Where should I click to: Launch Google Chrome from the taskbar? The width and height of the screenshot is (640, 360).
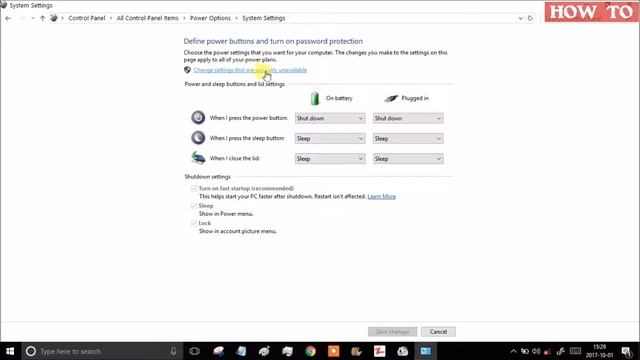coord(311,351)
